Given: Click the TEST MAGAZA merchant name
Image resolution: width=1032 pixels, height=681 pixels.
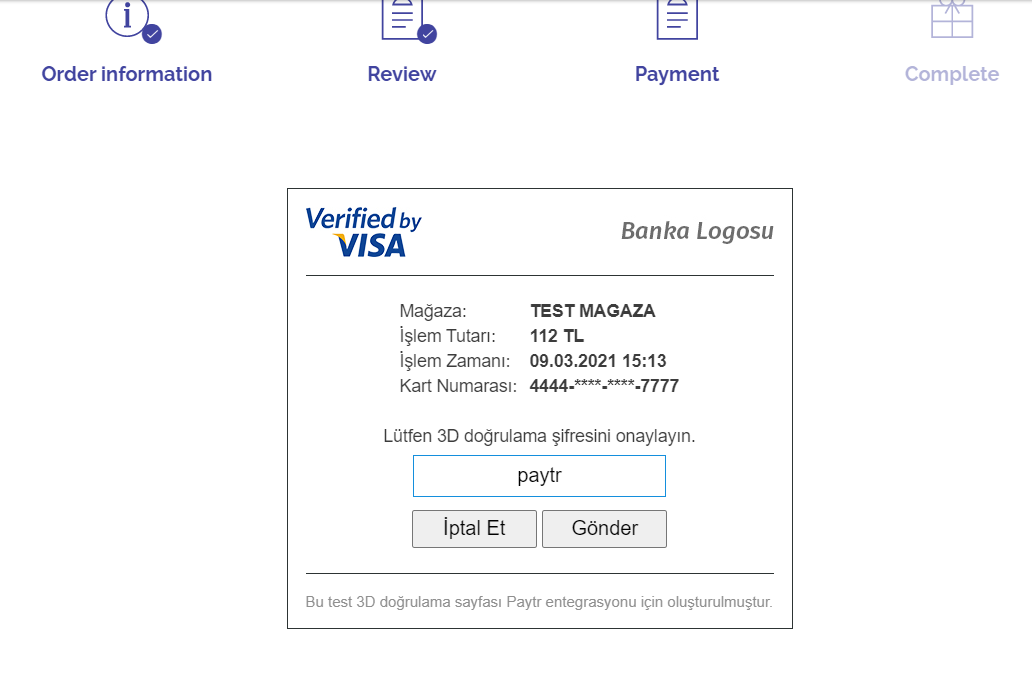Looking at the screenshot, I should click(x=592, y=311).
